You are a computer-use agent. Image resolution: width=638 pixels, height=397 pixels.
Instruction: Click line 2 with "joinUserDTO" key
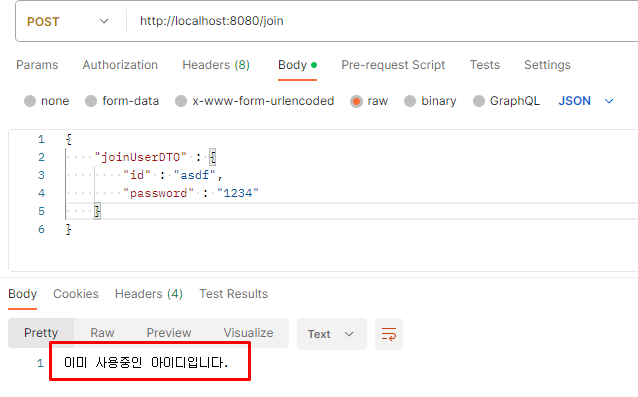pos(155,157)
